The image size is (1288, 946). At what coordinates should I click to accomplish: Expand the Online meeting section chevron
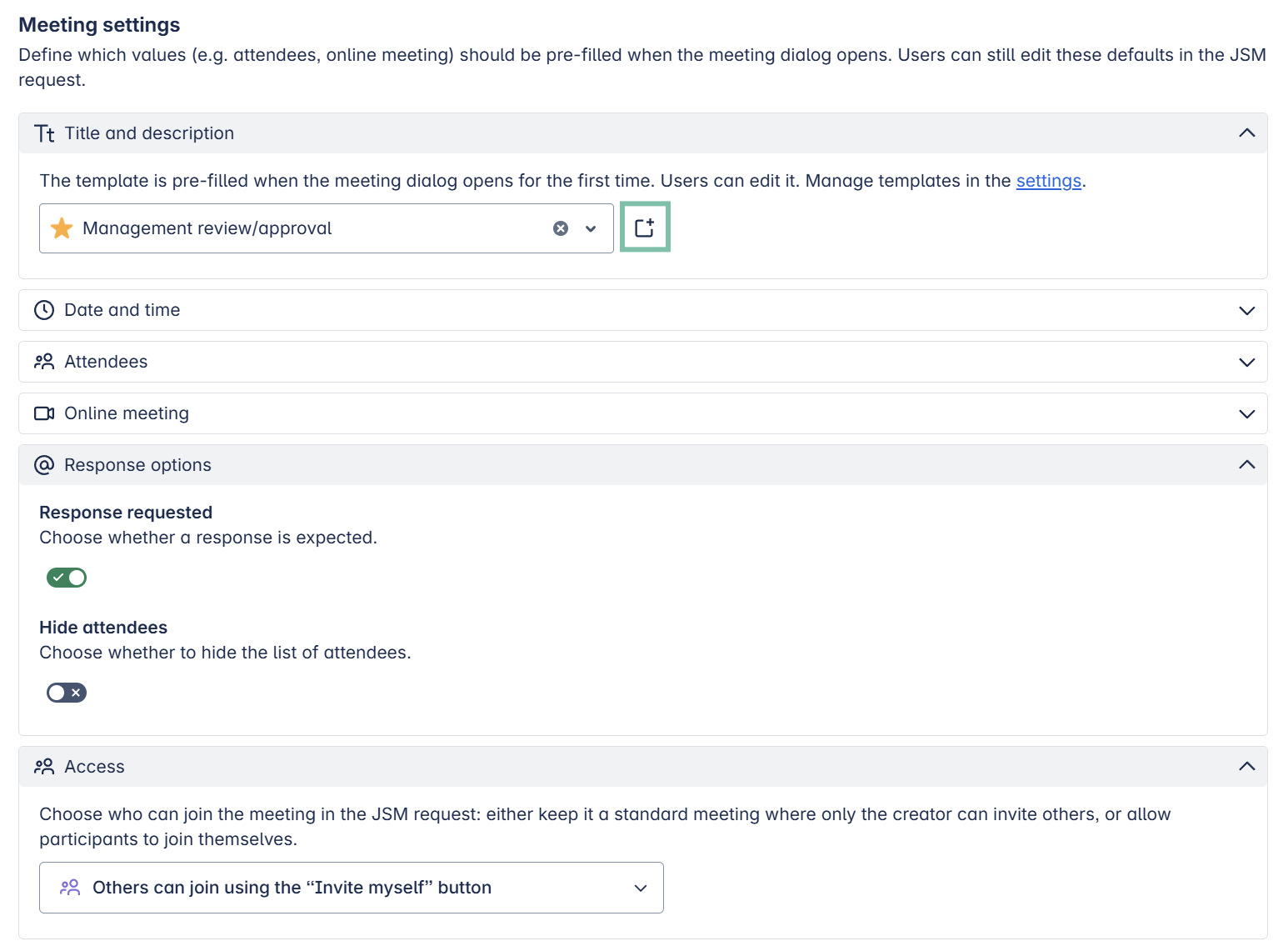pyautogui.click(x=1246, y=413)
